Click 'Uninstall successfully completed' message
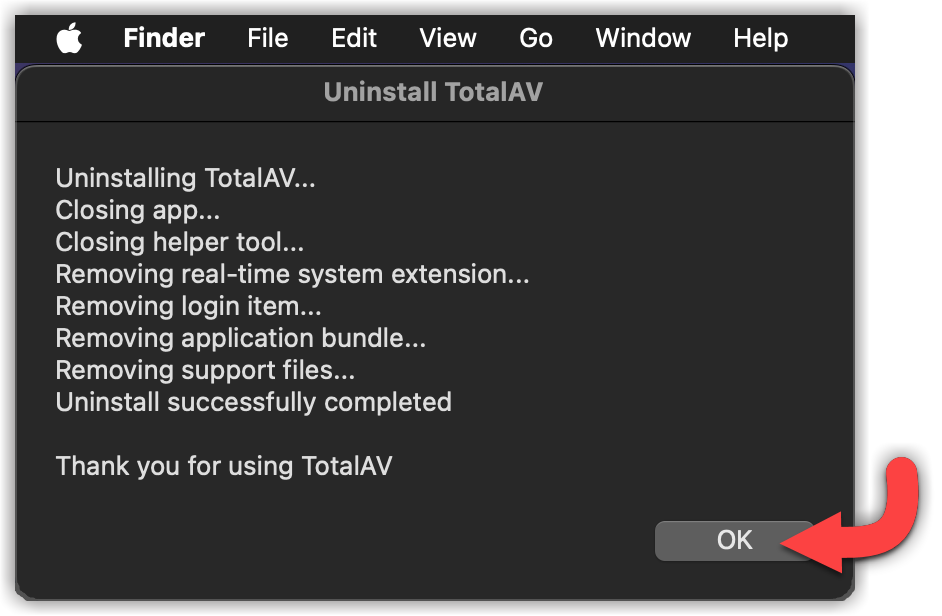942x616 pixels. pyautogui.click(x=253, y=402)
